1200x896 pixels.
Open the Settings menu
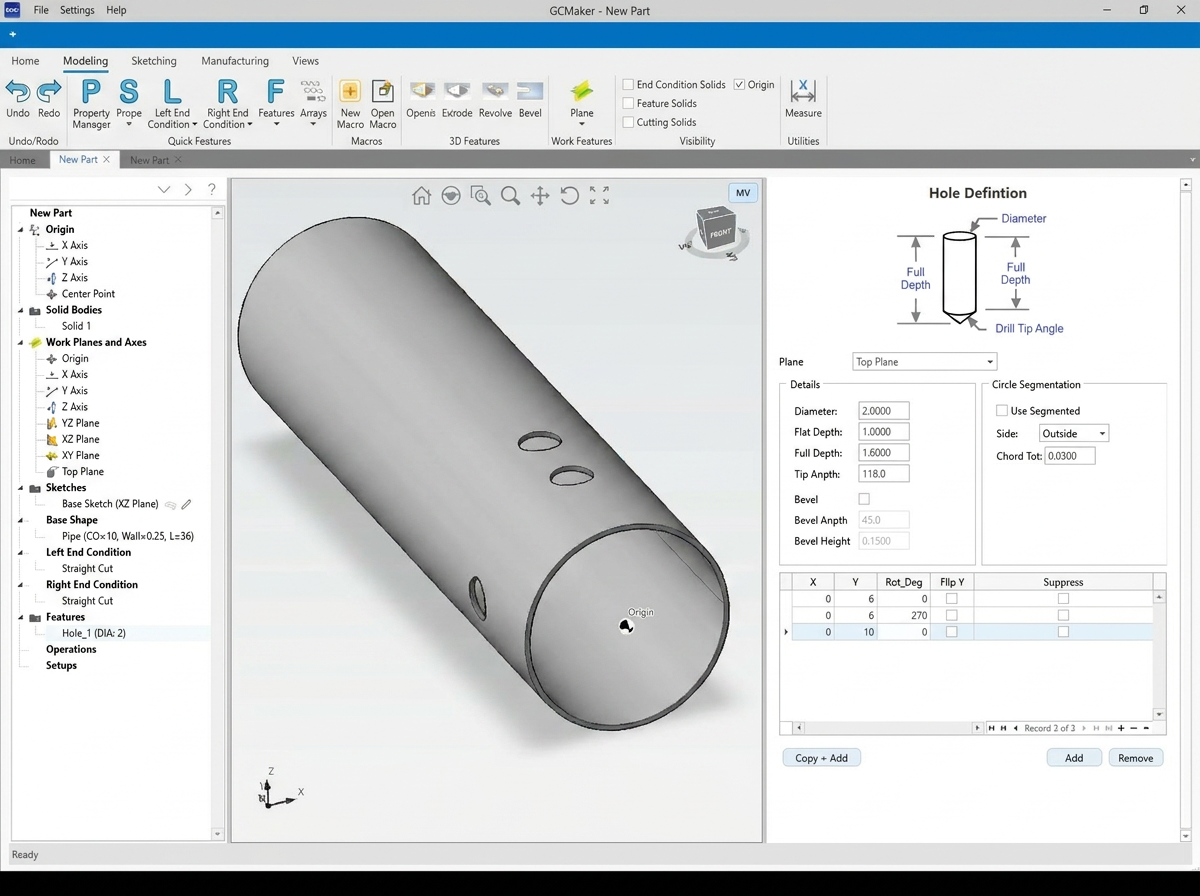coord(77,10)
